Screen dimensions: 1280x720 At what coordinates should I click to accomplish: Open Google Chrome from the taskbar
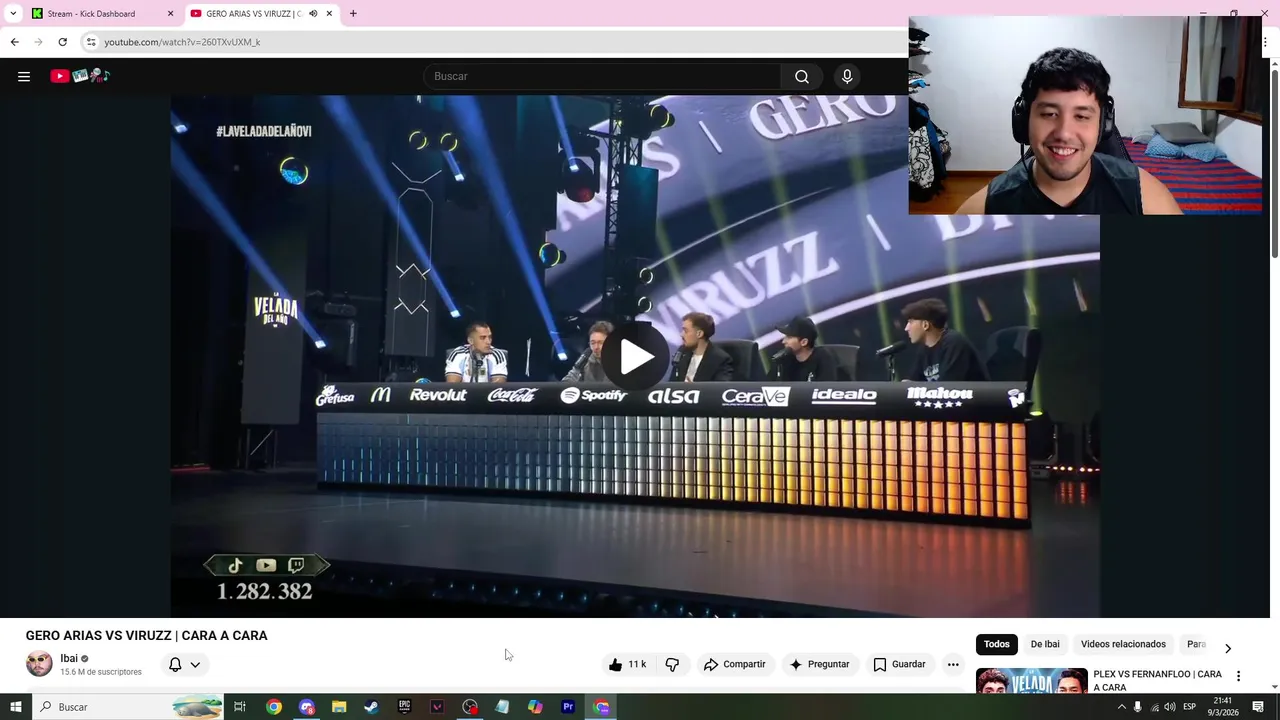click(x=273, y=707)
